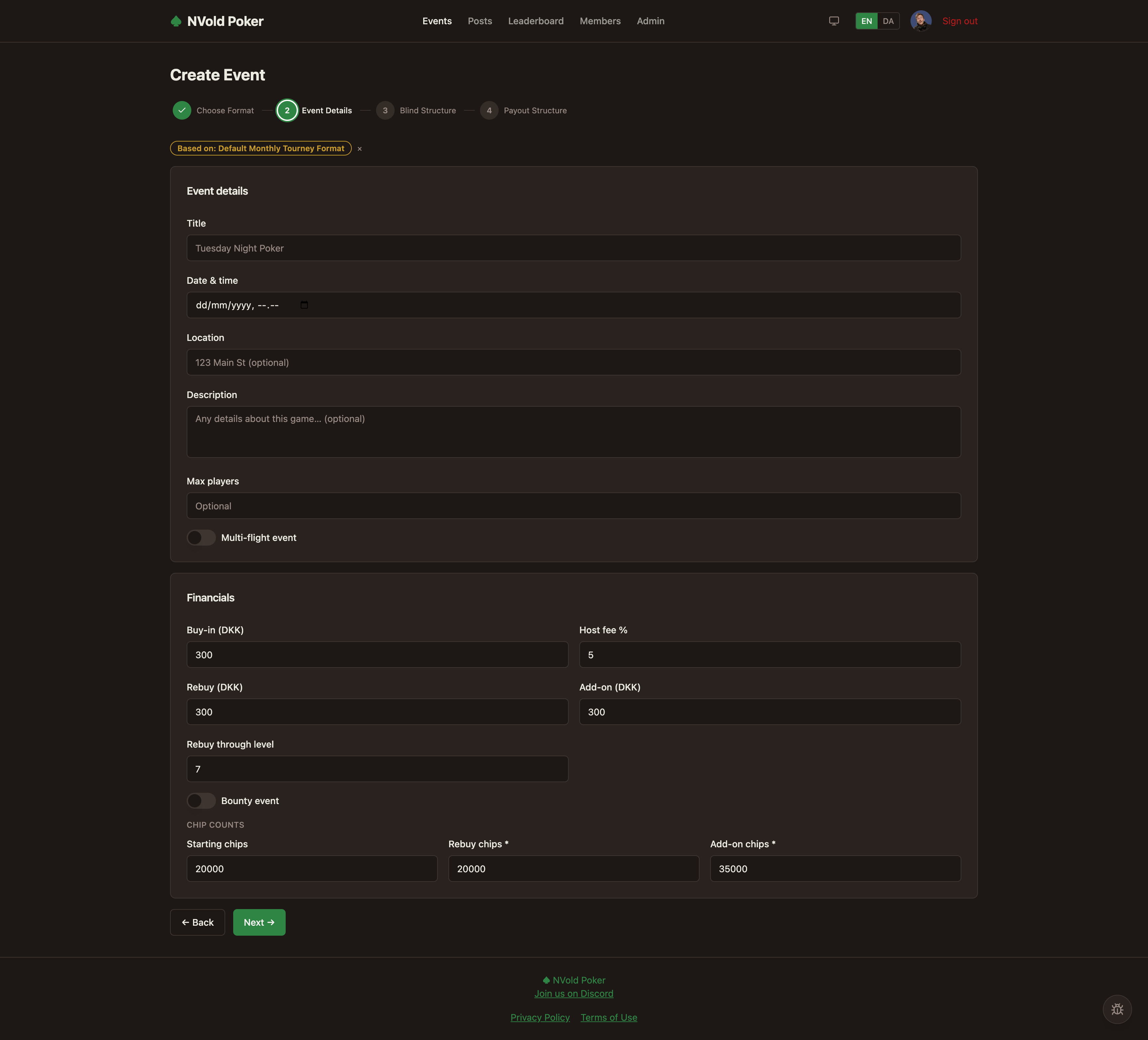Open the Members nav item

[x=600, y=21]
